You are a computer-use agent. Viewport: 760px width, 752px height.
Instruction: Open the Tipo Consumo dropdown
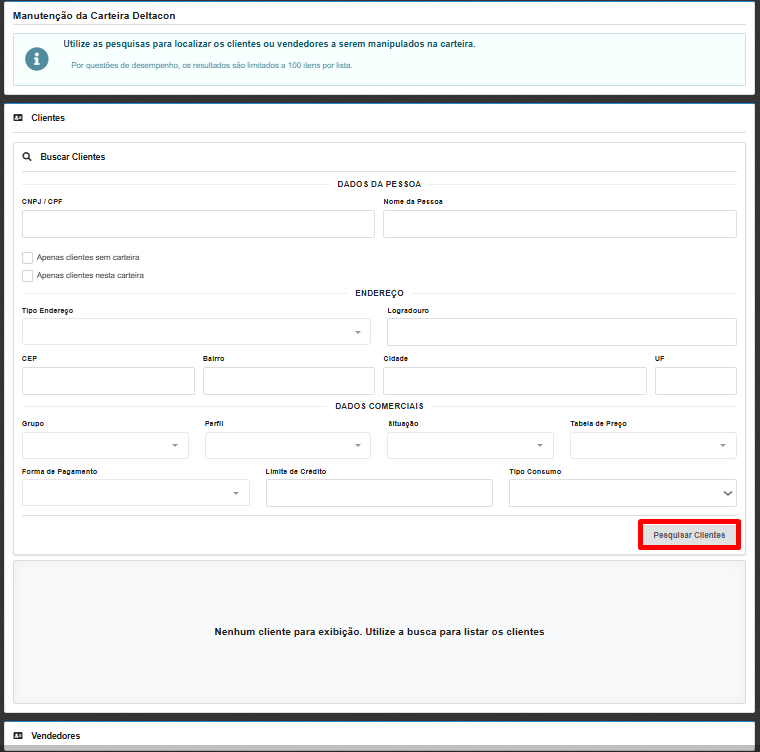(x=622, y=493)
